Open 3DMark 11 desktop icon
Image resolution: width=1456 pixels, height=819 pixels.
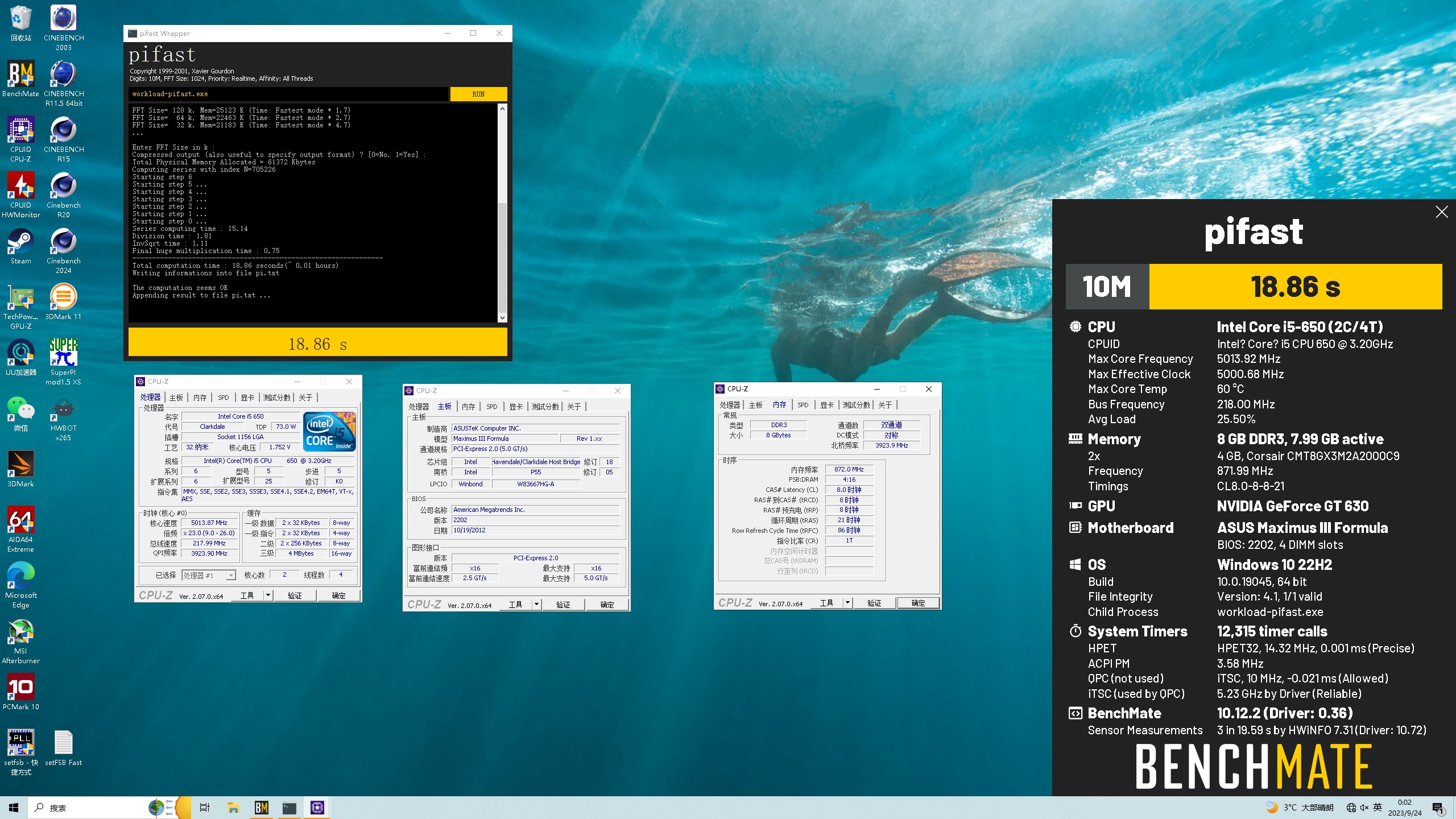[64, 301]
